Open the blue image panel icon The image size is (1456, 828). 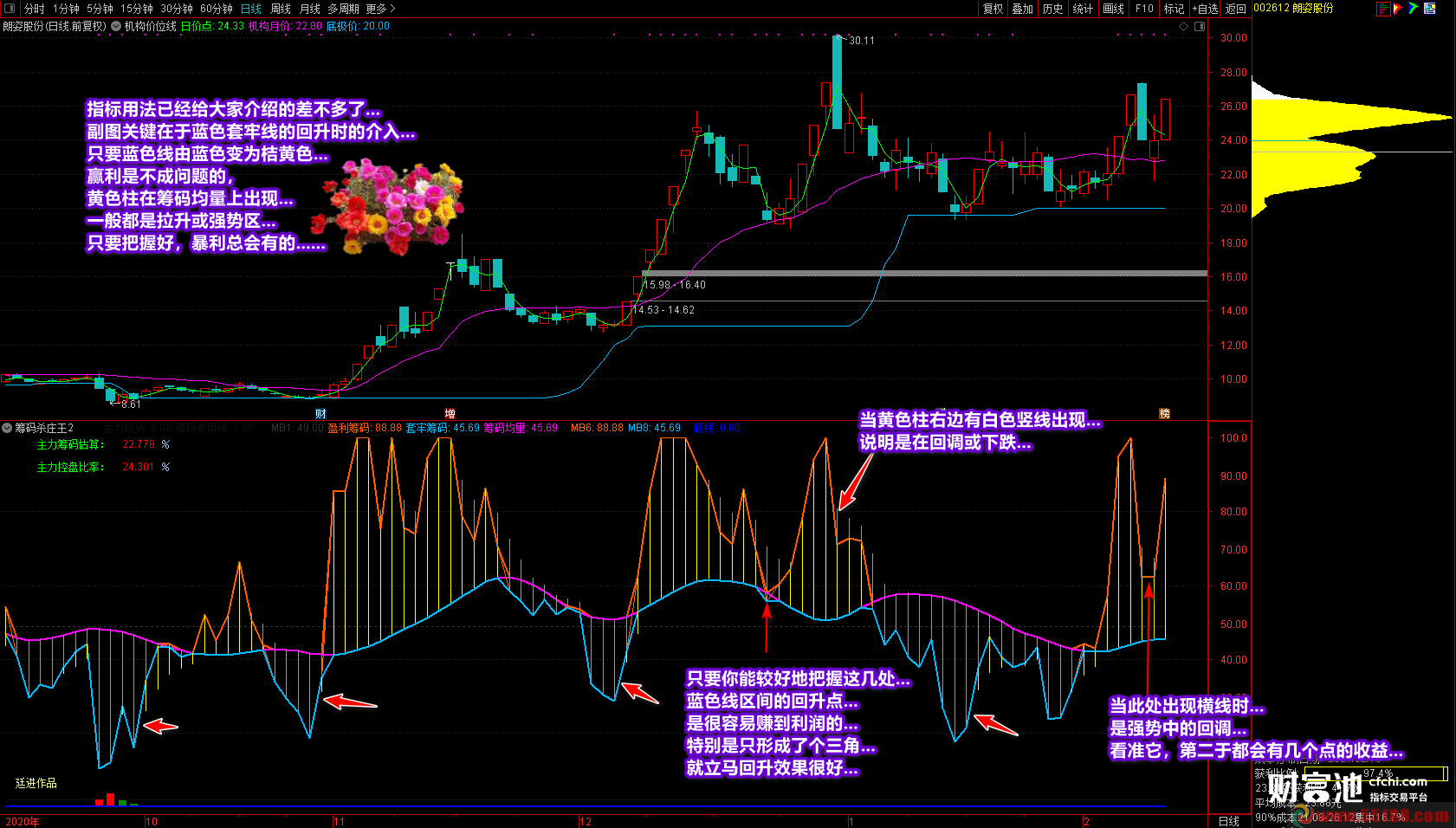[1430, 9]
